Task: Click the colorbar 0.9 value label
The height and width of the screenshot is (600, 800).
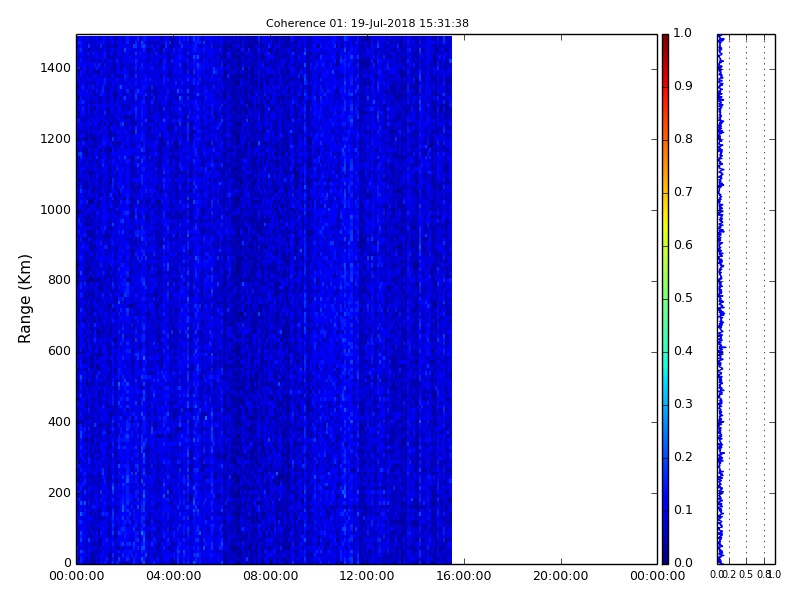Action: coord(683,86)
